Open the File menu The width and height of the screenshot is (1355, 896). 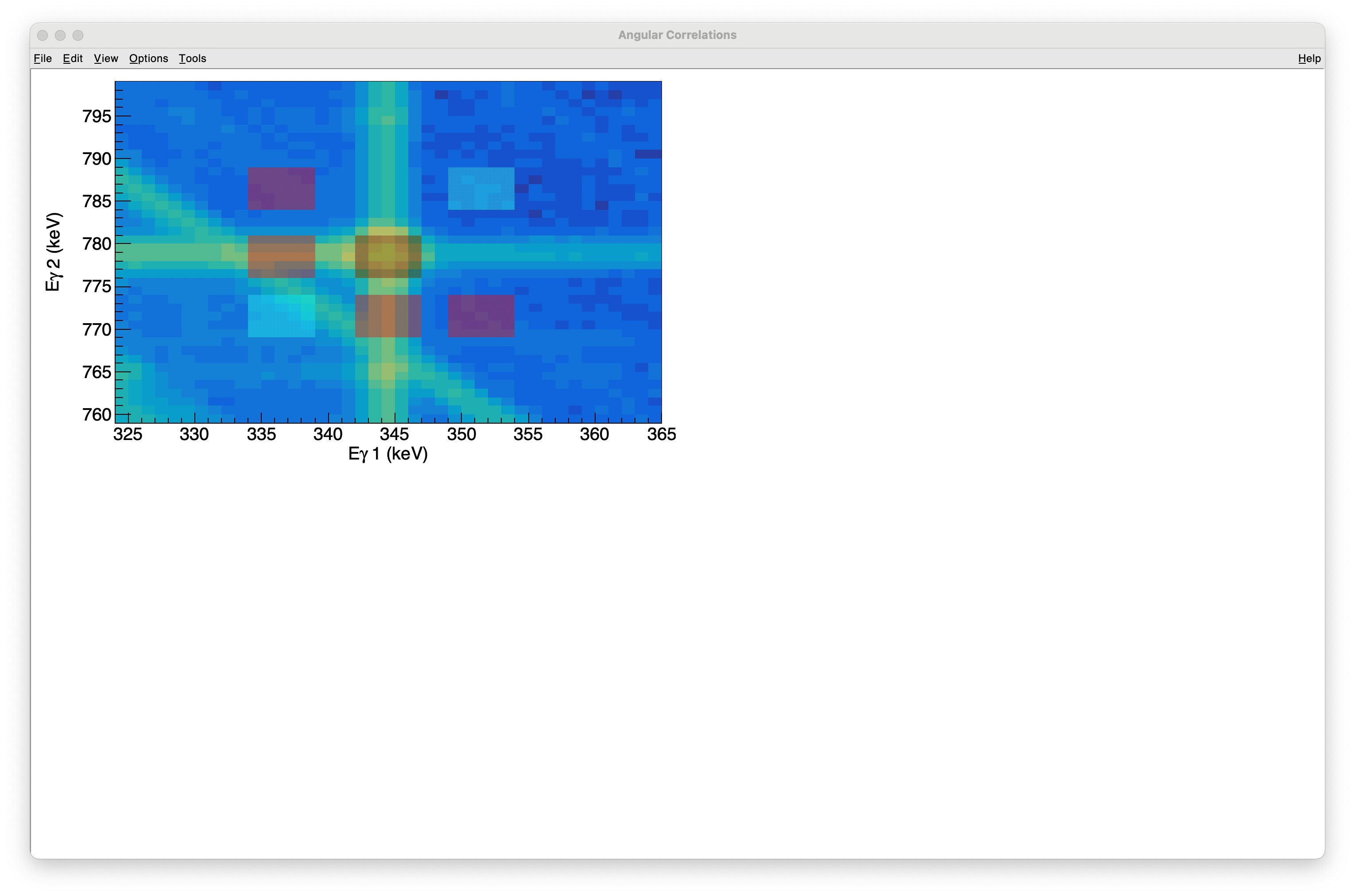(x=43, y=58)
